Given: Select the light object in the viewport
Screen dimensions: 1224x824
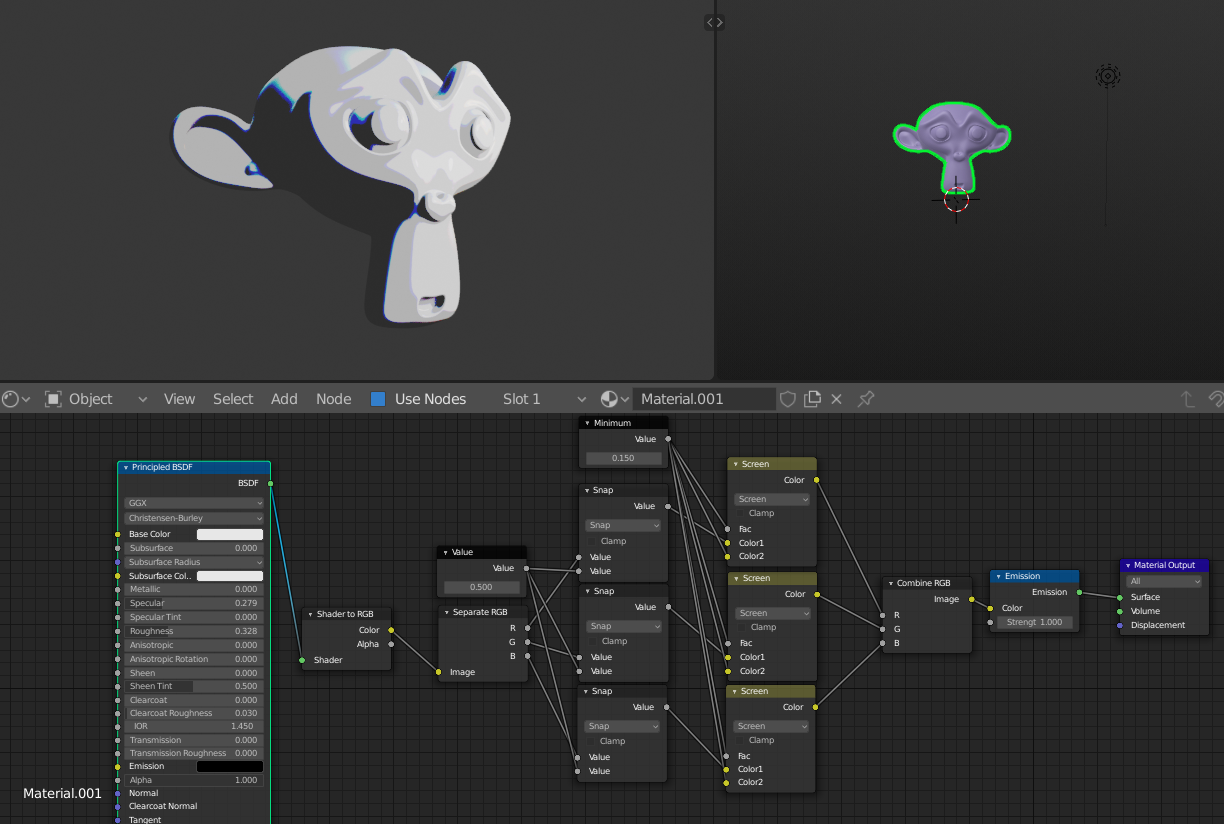Looking at the screenshot, I should 1107,75.
